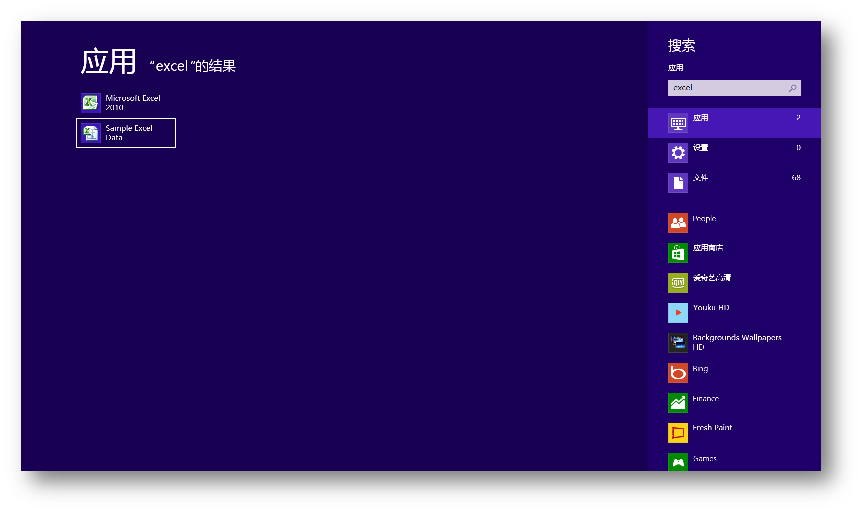This screenshot has width=863, height=513.
Task: Search within the 应用商店 Store app
Action: pyautogui.click(x=734, y=253)
